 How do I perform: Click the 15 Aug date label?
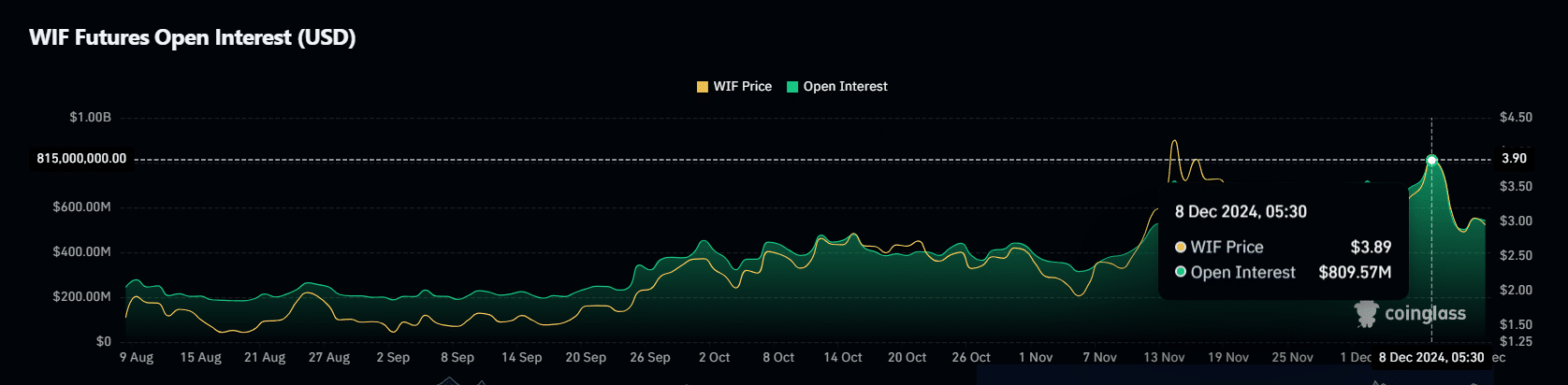pos(201,357)
